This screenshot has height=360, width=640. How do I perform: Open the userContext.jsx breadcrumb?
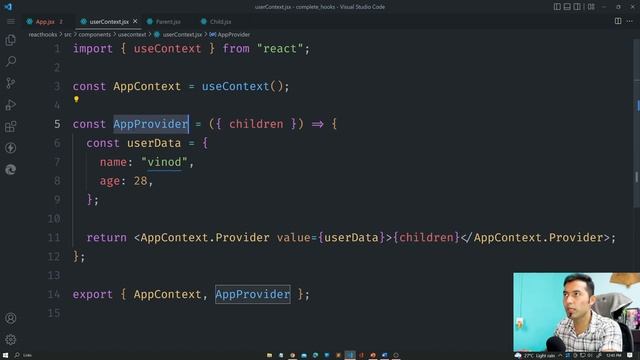pos(178,35)
